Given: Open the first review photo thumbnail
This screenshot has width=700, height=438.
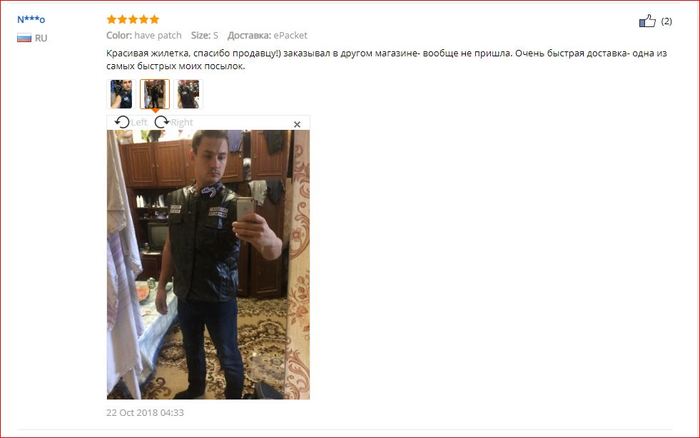Looking at the screenshot, I should 121,94.
